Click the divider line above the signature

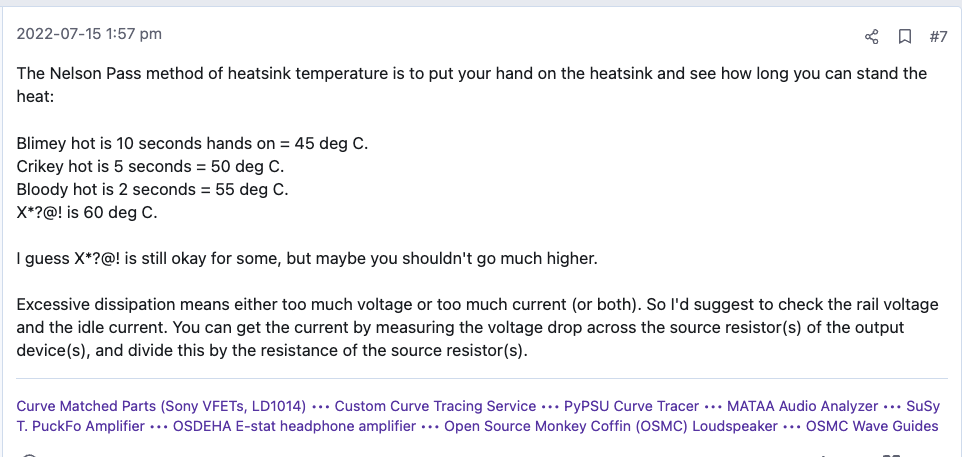click(x=480, y=378)
